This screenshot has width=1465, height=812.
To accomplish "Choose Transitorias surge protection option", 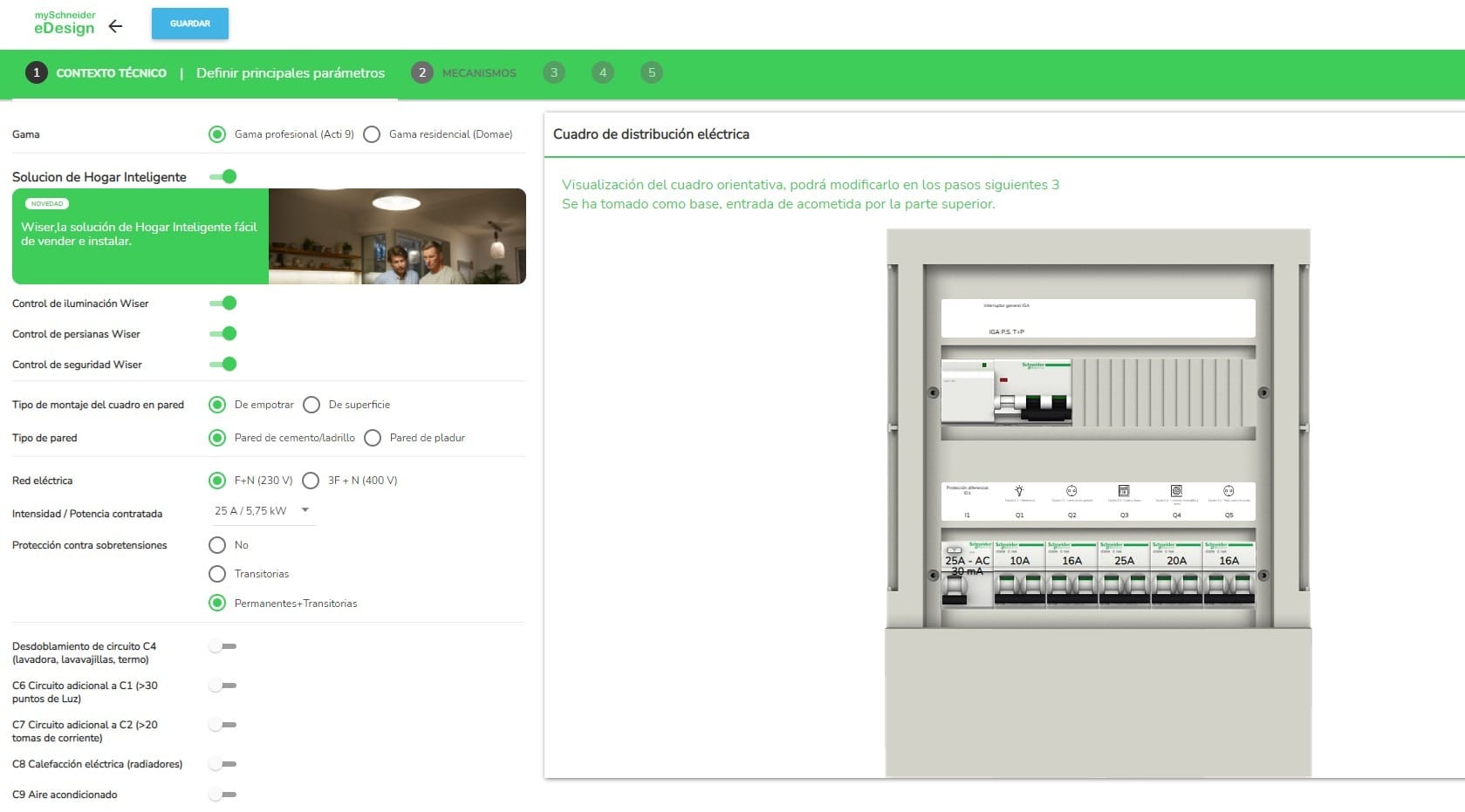I will click(x=216, y=574).
